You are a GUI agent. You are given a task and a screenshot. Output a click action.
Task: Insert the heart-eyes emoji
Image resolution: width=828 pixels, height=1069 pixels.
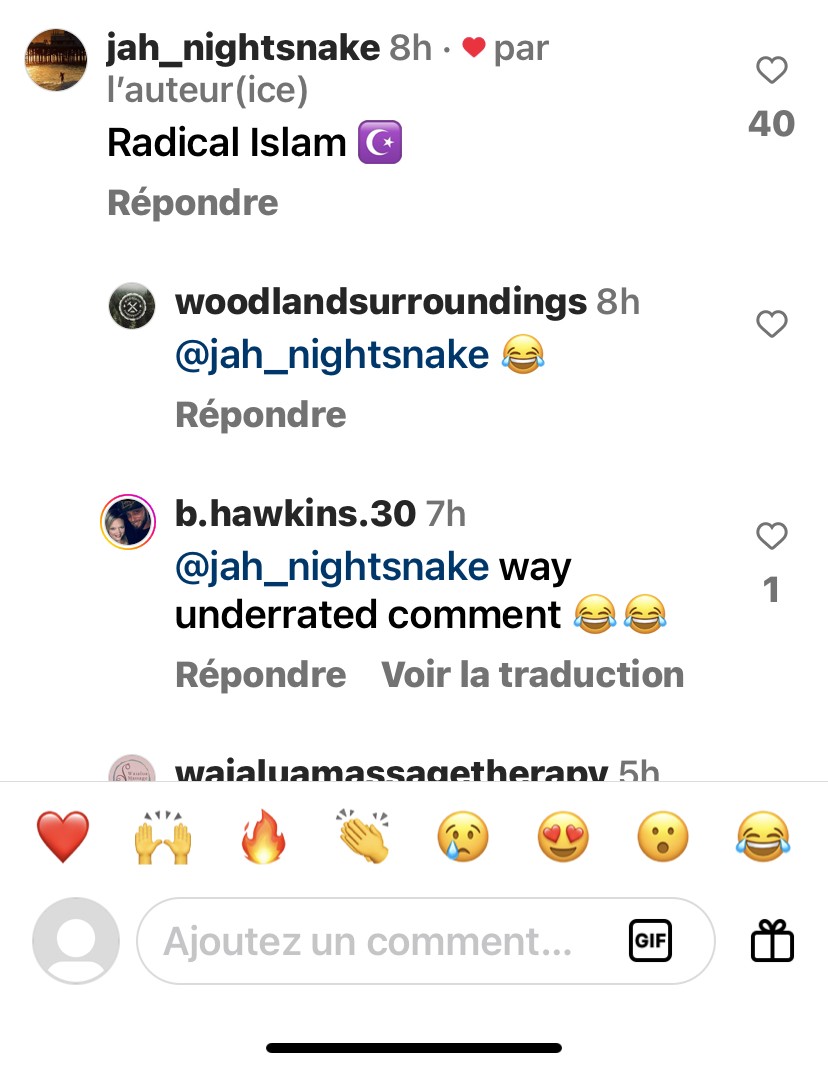pyautogui.click(x=563, y=837)
